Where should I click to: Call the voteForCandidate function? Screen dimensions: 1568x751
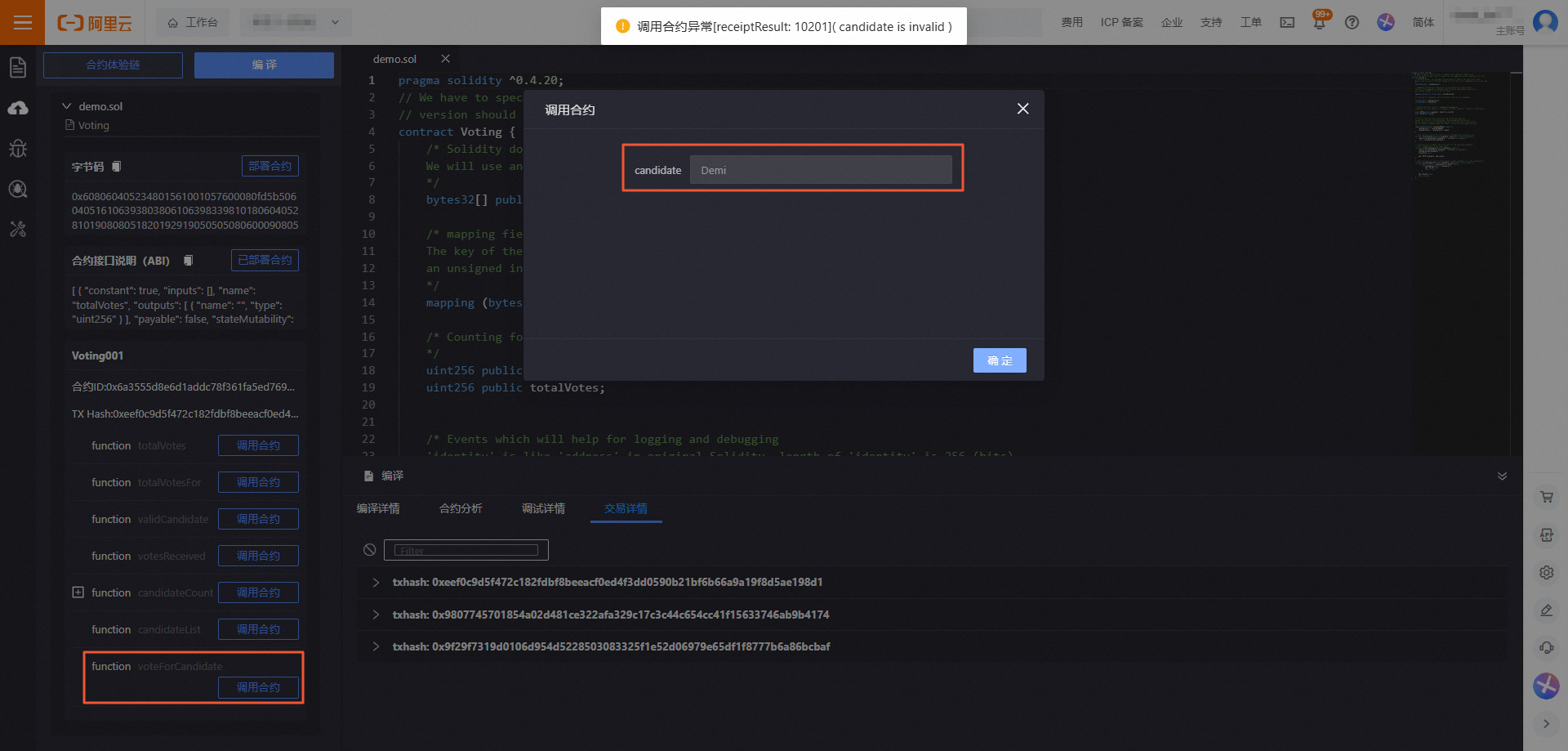[x=258, y=687]
